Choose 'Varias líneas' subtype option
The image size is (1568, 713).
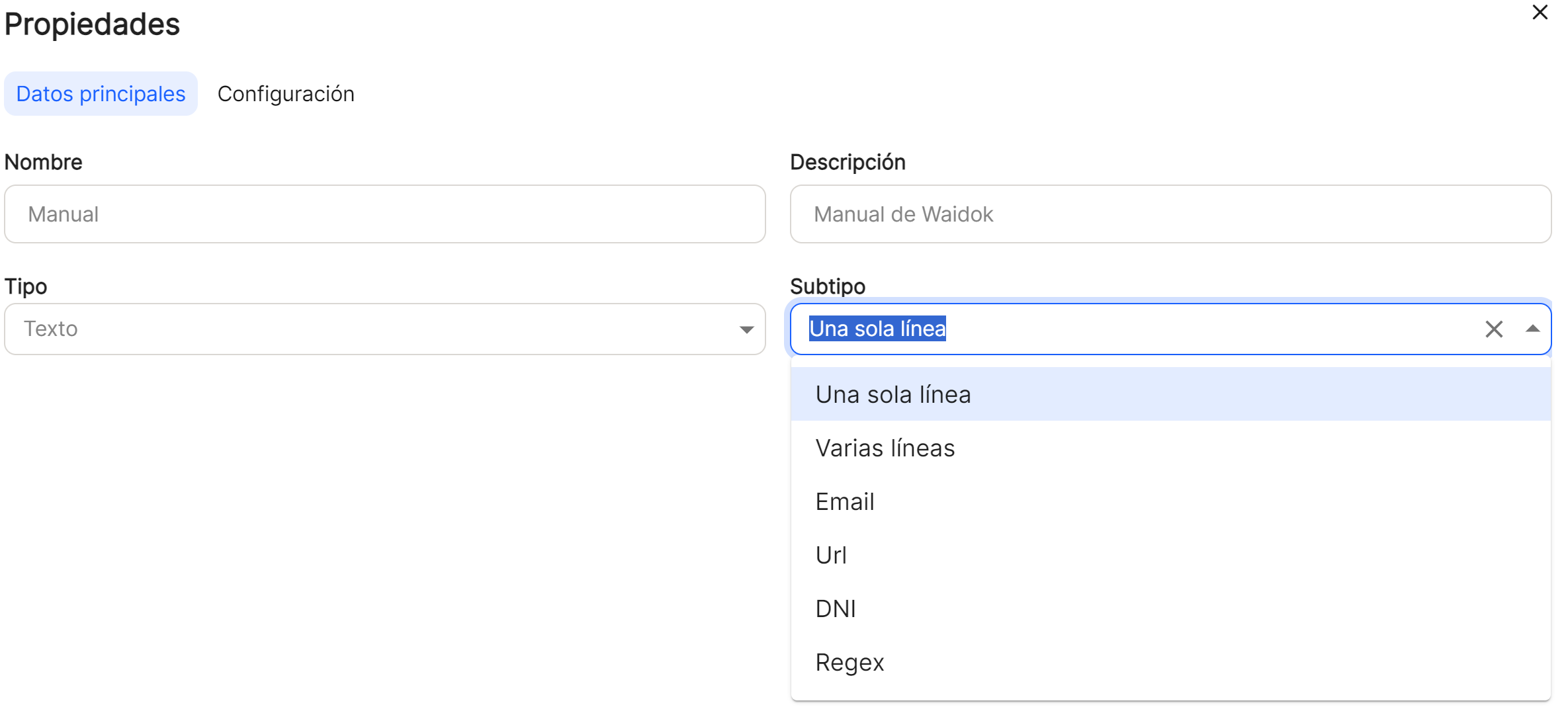pos(1170,448)
